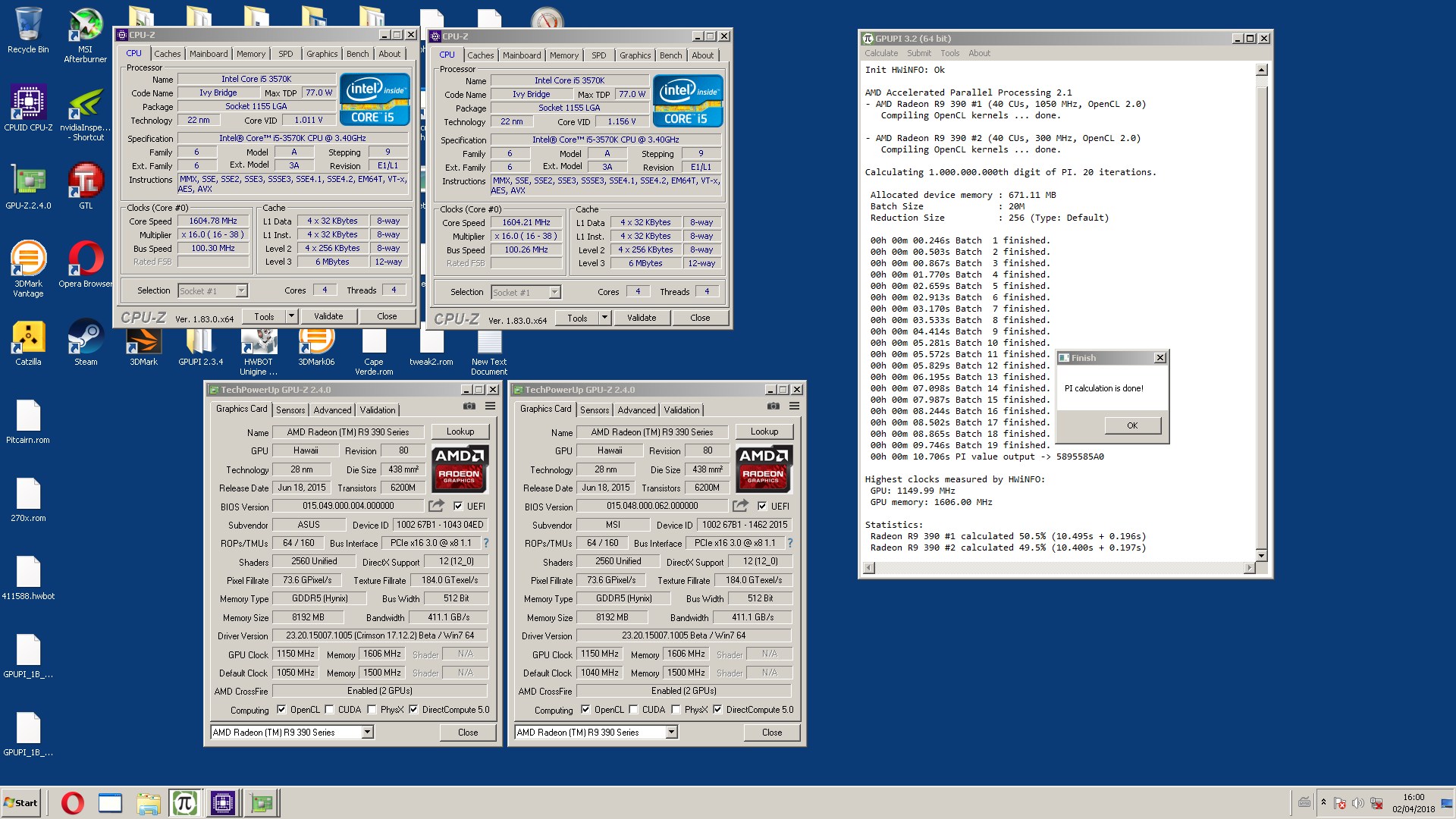The height and width of the screenshot is (819, 1456).
Task: Open Opera icon in taskbar
Action: [x=73, y=802]
